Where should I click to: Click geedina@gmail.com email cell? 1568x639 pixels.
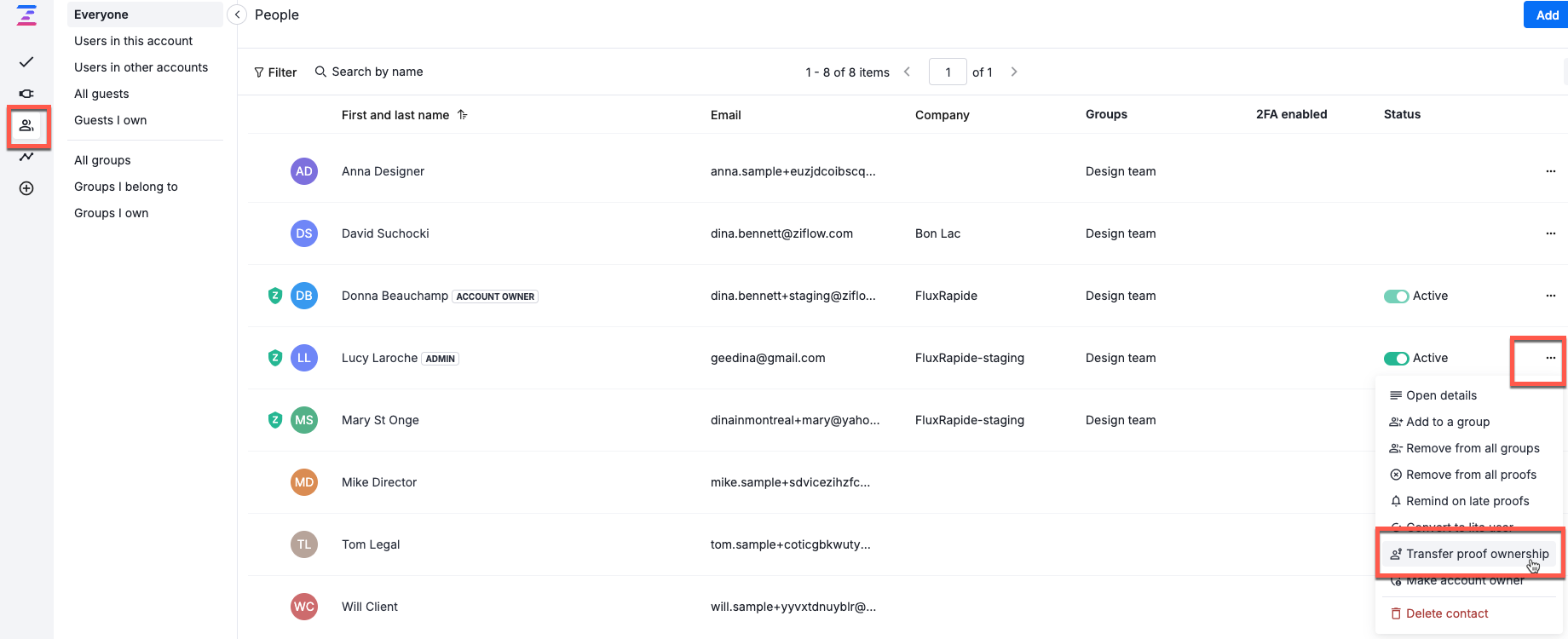[x=768, y=358]
